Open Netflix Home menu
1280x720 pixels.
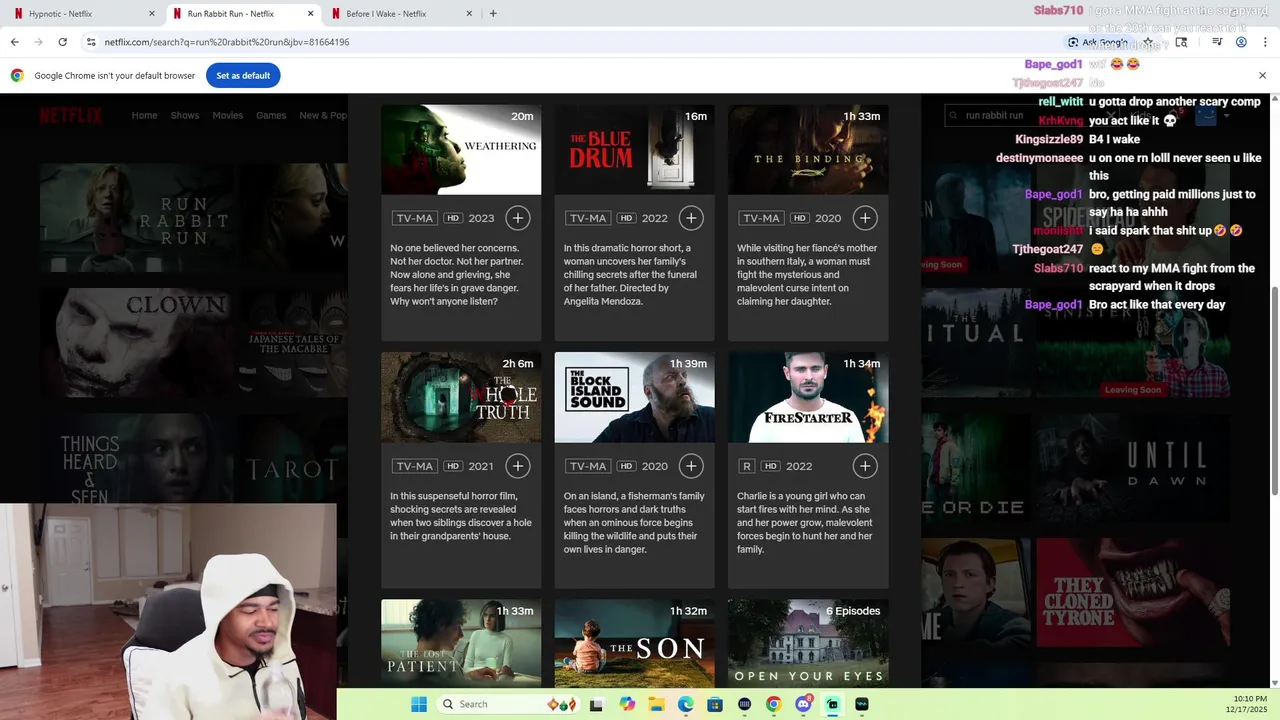pos(144,115)
